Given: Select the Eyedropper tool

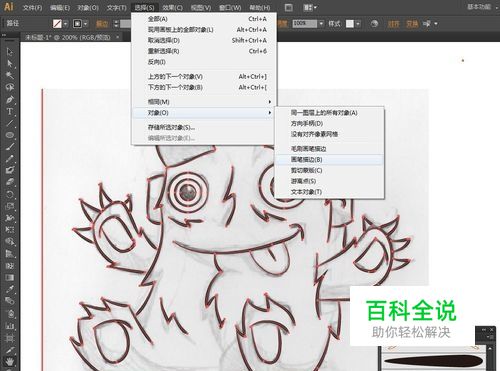Looking at the screenshot, I should tap(9, 289).
